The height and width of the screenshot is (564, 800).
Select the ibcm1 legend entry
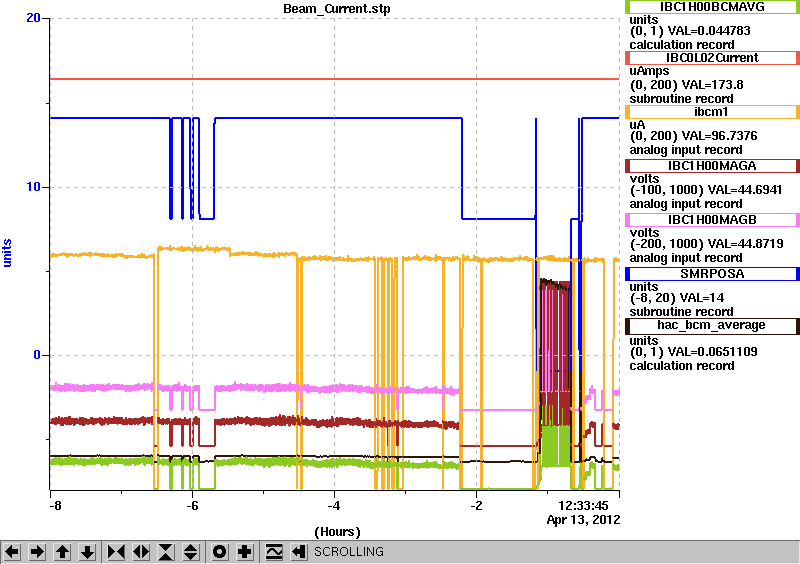pos(712,112)
